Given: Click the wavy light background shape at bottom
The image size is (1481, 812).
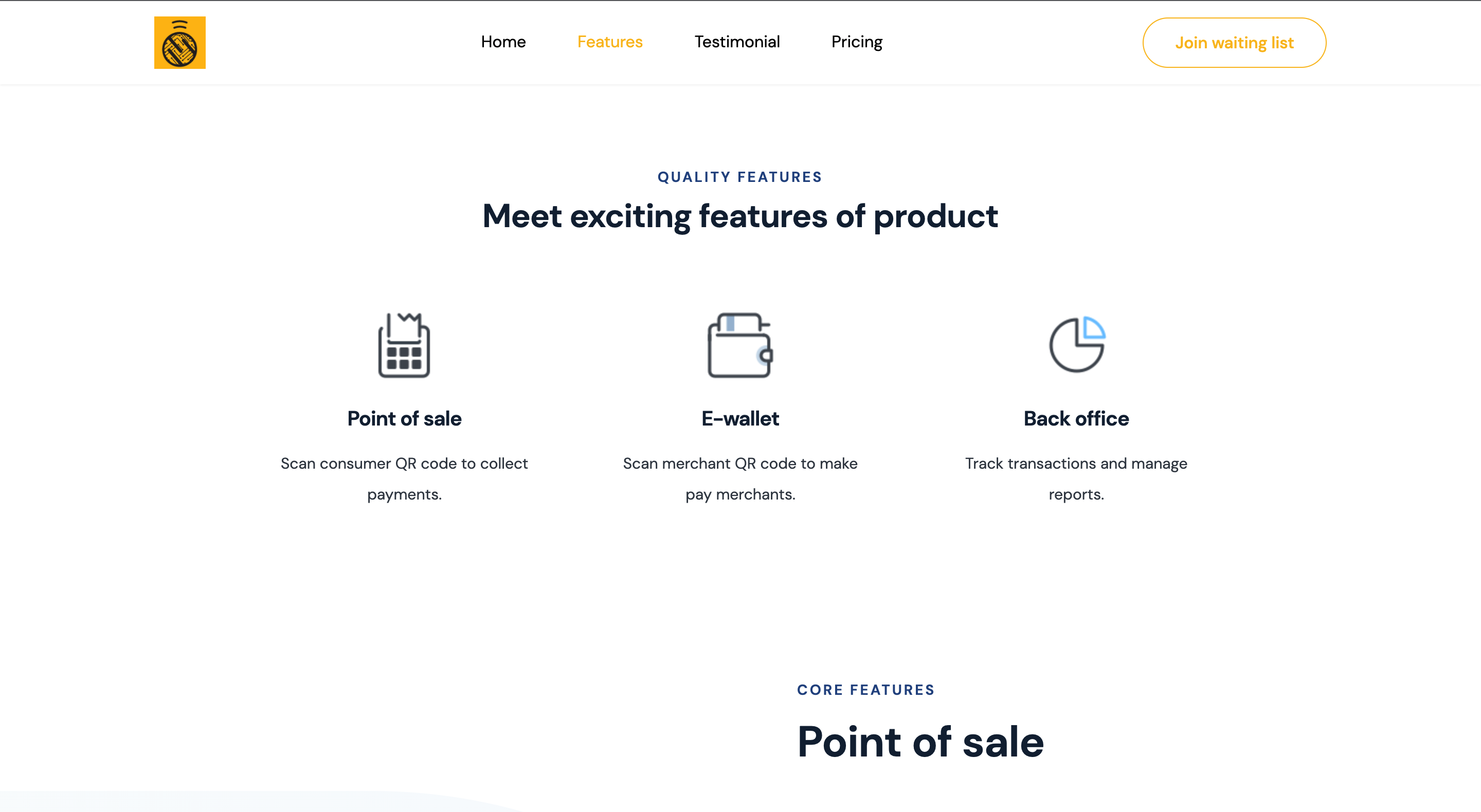Looking at the screenshot, I should (259, 802).
